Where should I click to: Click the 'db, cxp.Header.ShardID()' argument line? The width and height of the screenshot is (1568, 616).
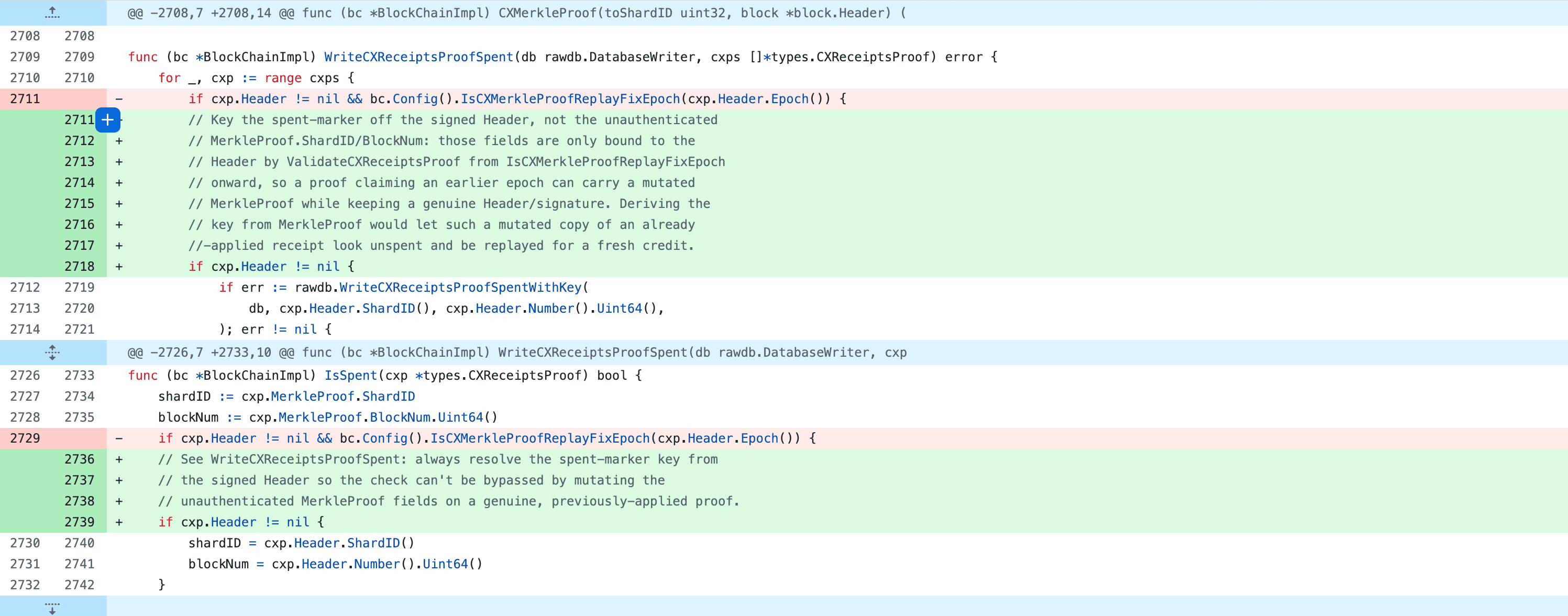point(456,309)
